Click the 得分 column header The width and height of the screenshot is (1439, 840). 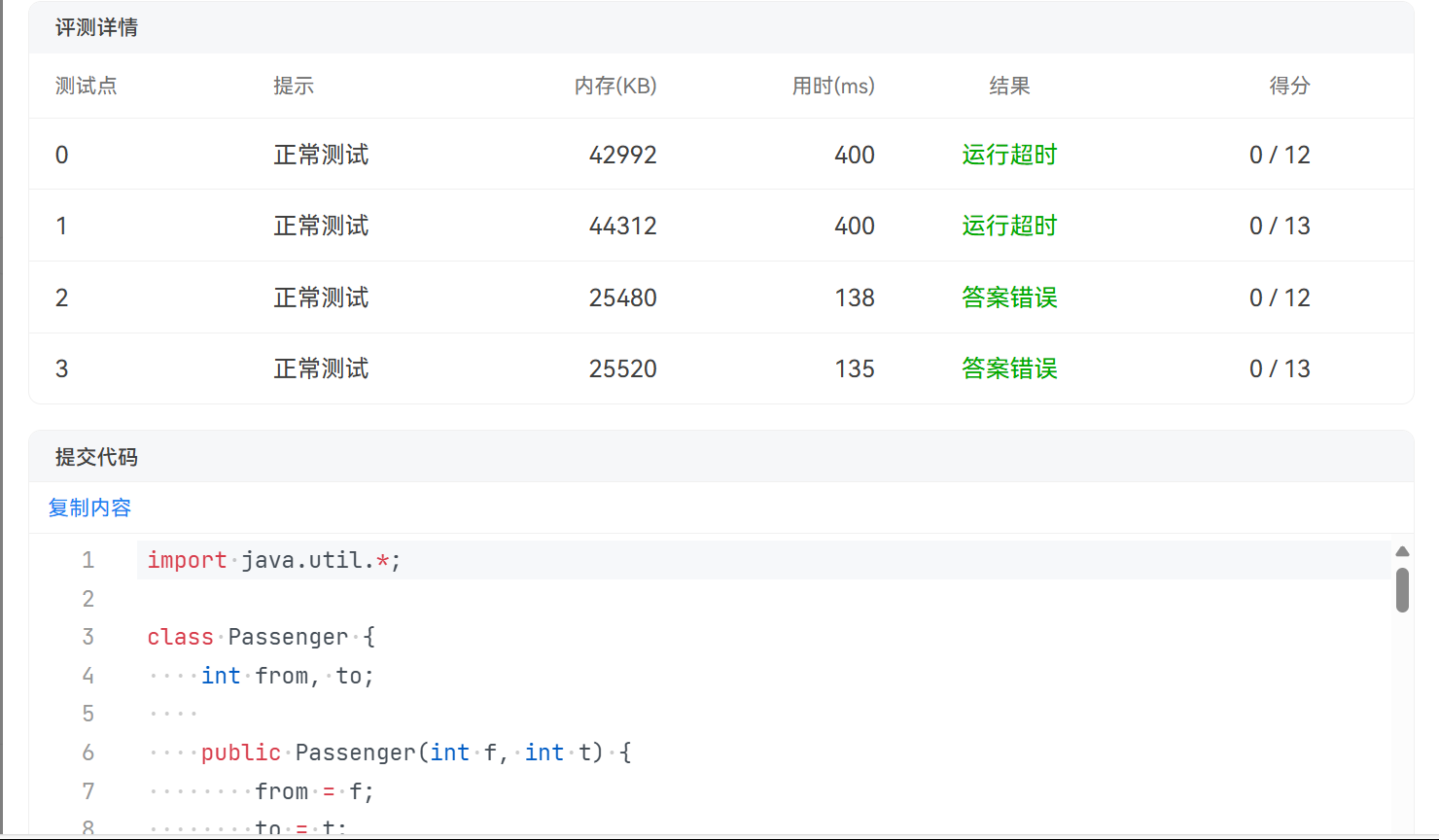tap(1289, 86)
